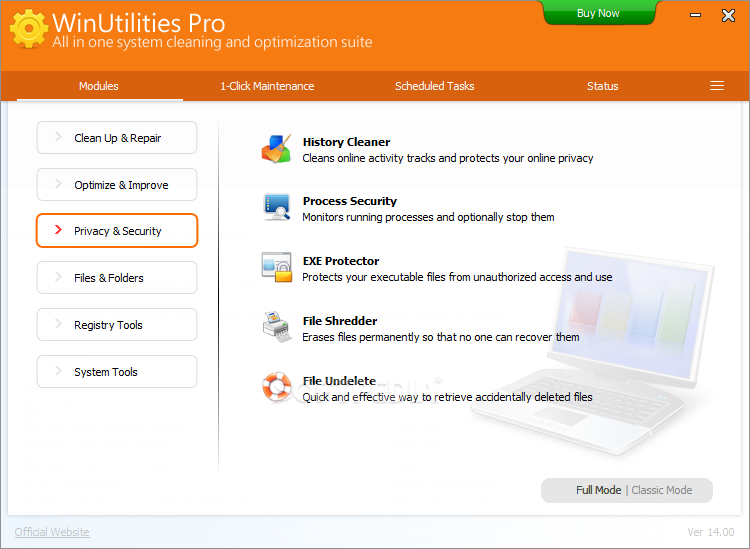The width and height of the screenshot is (750, 549).
Task: Select the Clean Up & Repair category
Action: tap(117, 138)
